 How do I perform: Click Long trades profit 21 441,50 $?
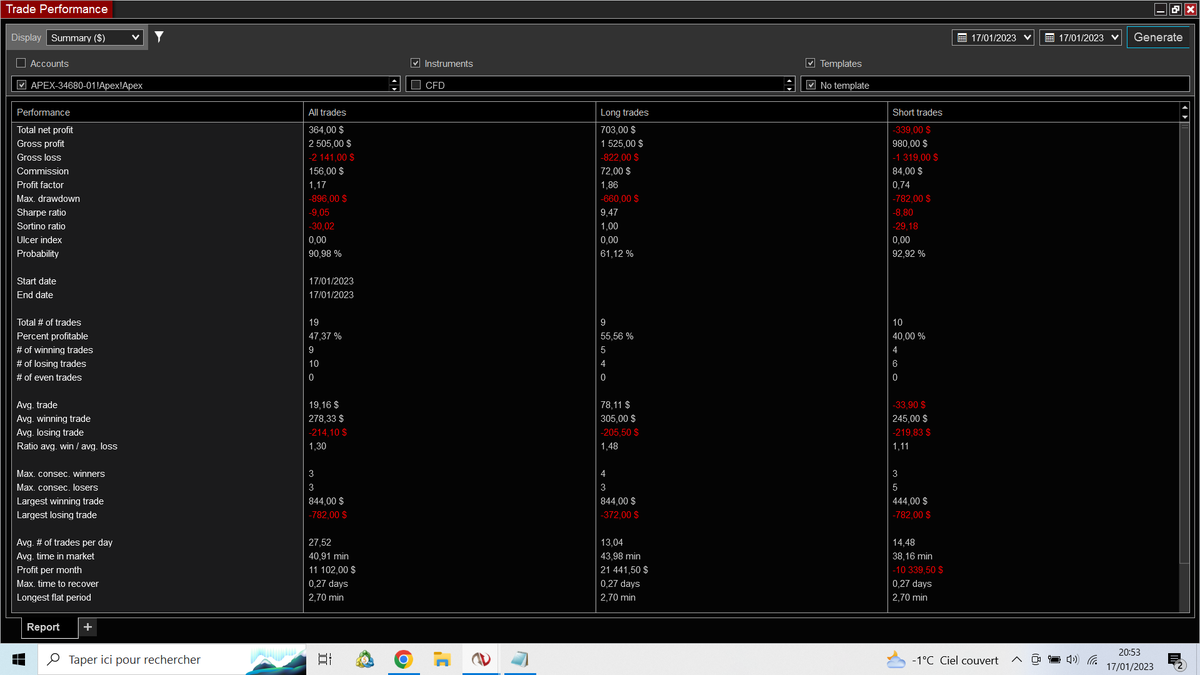click(624, 570)
